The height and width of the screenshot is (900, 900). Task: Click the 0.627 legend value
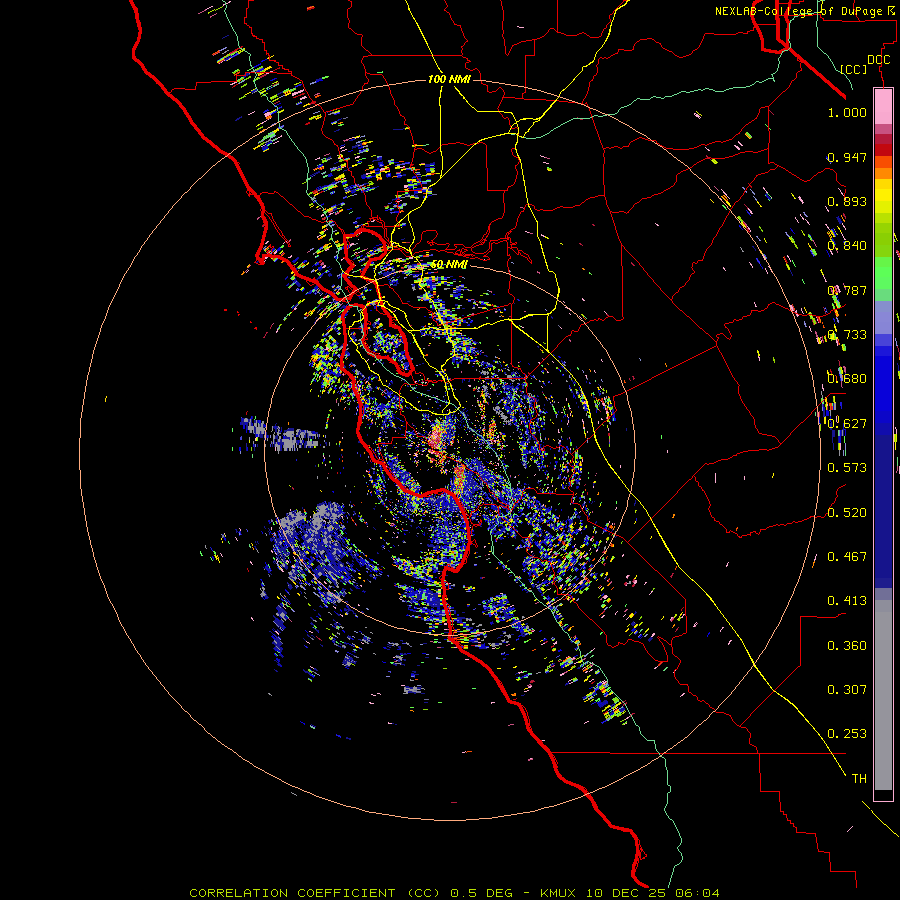point(847,424)
